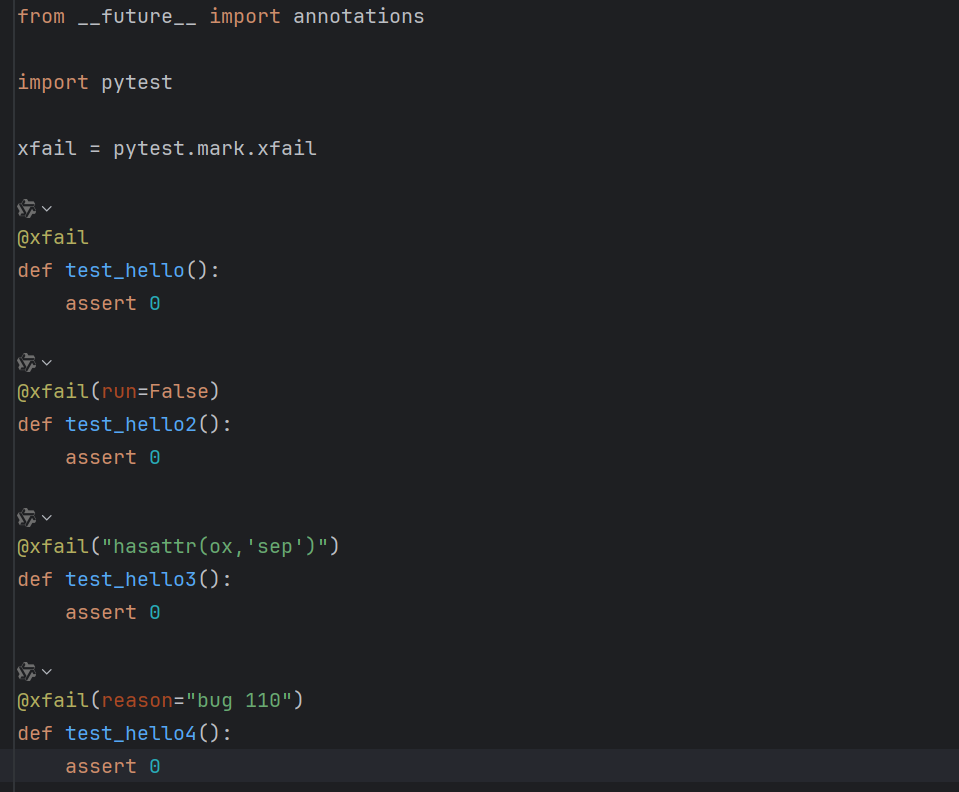Click the function name test_hello3
The width and height of the screenshot is (959, 792).
(131, 579)
